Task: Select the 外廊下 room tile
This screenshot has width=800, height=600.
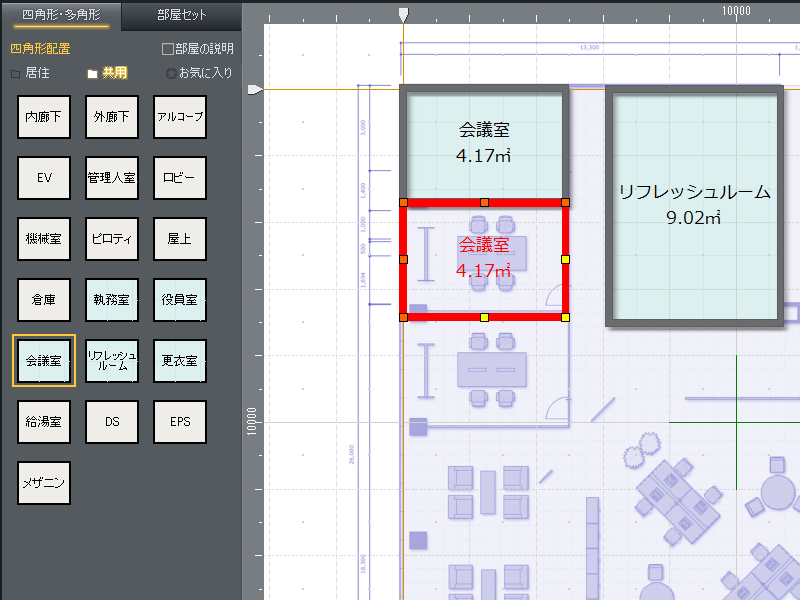Action: [x=111, y=117]
